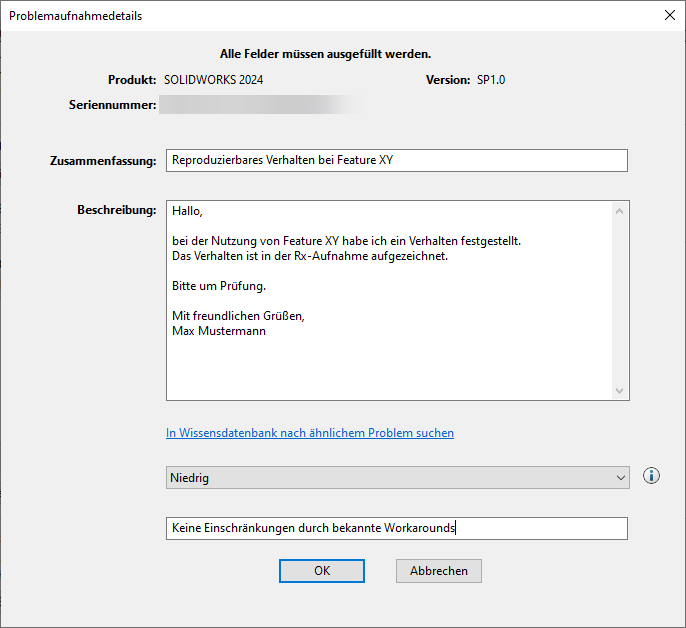
Task: Confirm the dialog with OK
Action: [x=322, y=570]
